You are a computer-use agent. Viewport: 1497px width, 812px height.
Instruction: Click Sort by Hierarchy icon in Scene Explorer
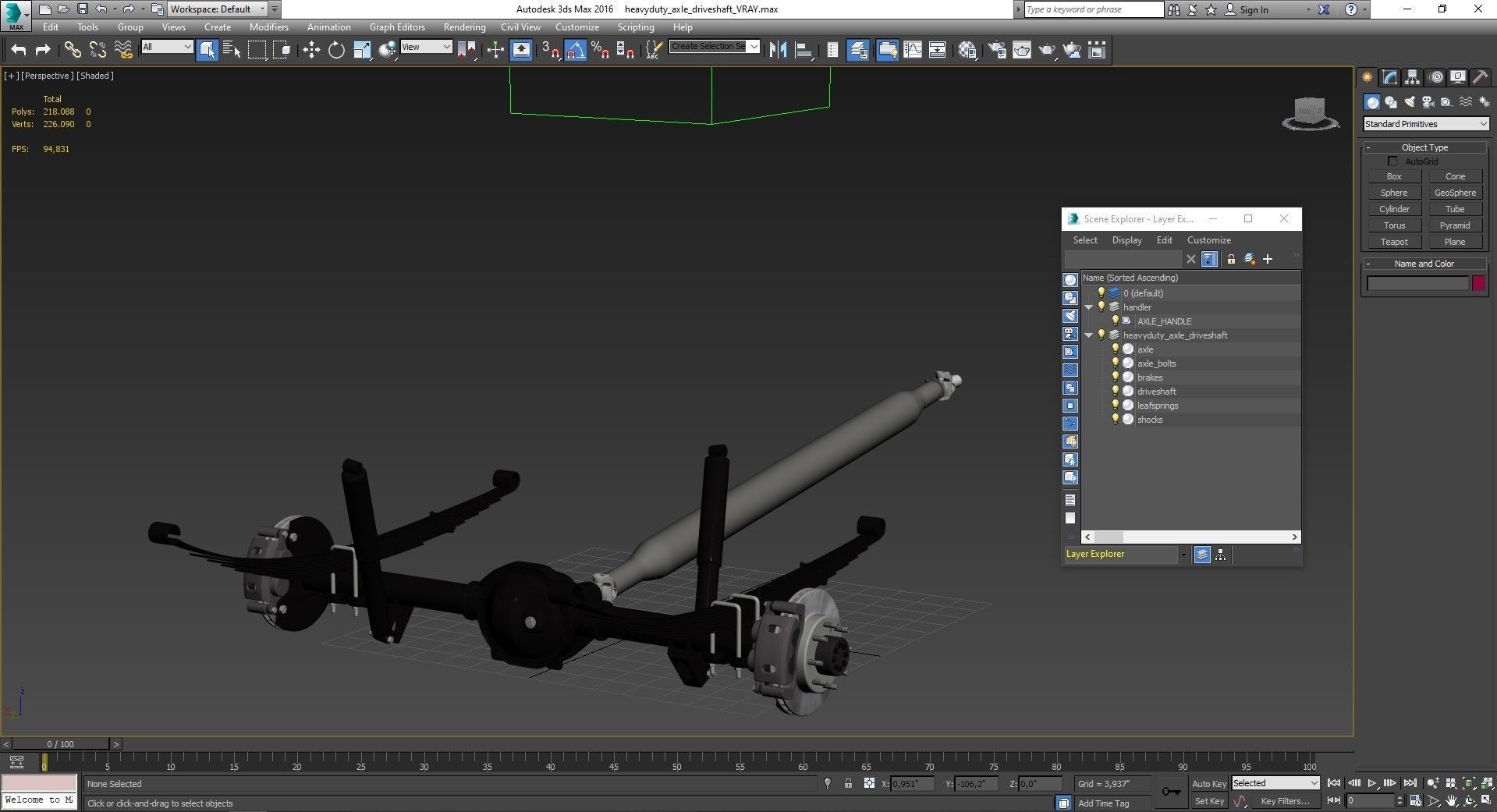(x=1221, y=555)
